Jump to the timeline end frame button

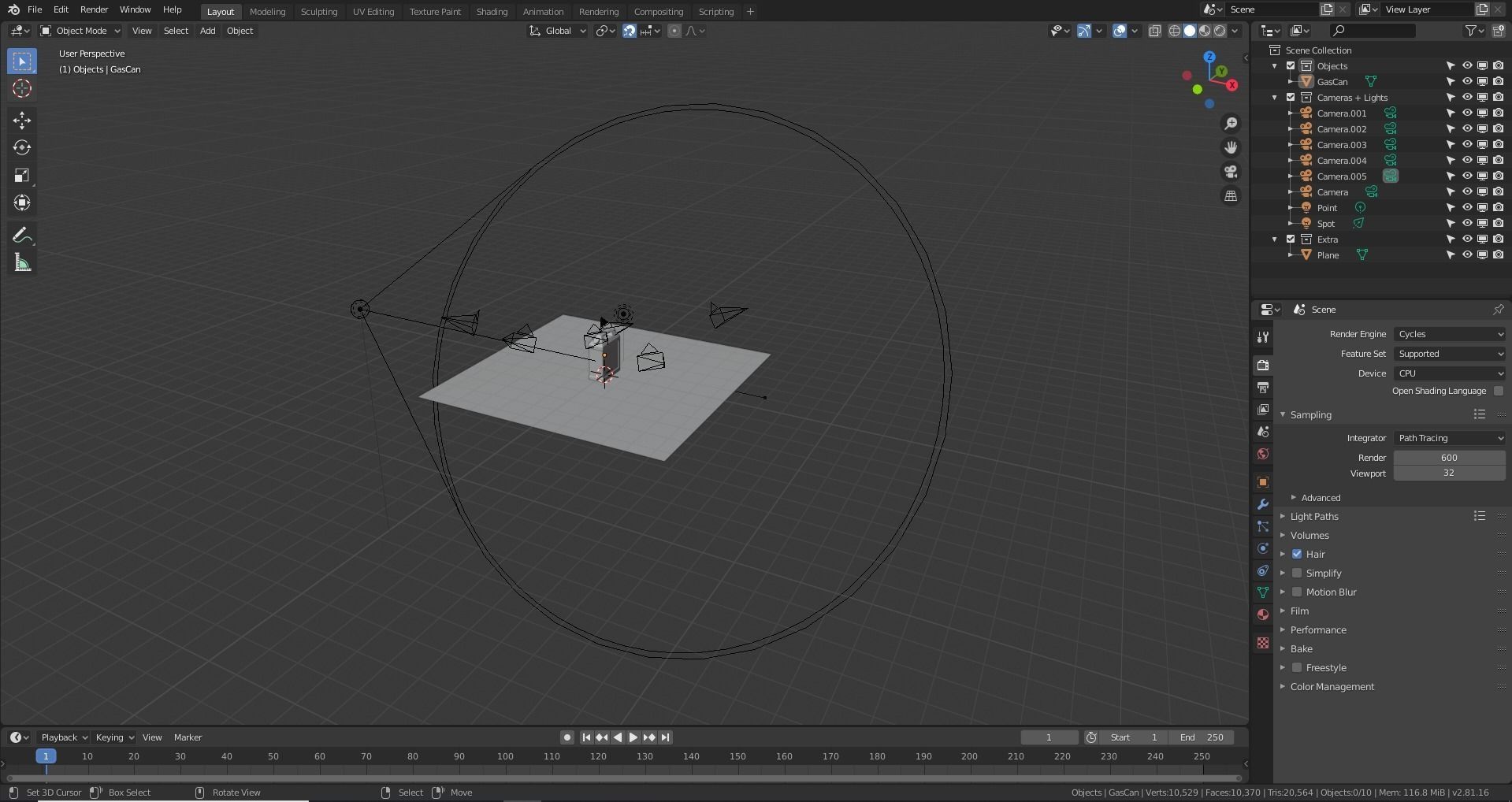[x=665, y=737]
